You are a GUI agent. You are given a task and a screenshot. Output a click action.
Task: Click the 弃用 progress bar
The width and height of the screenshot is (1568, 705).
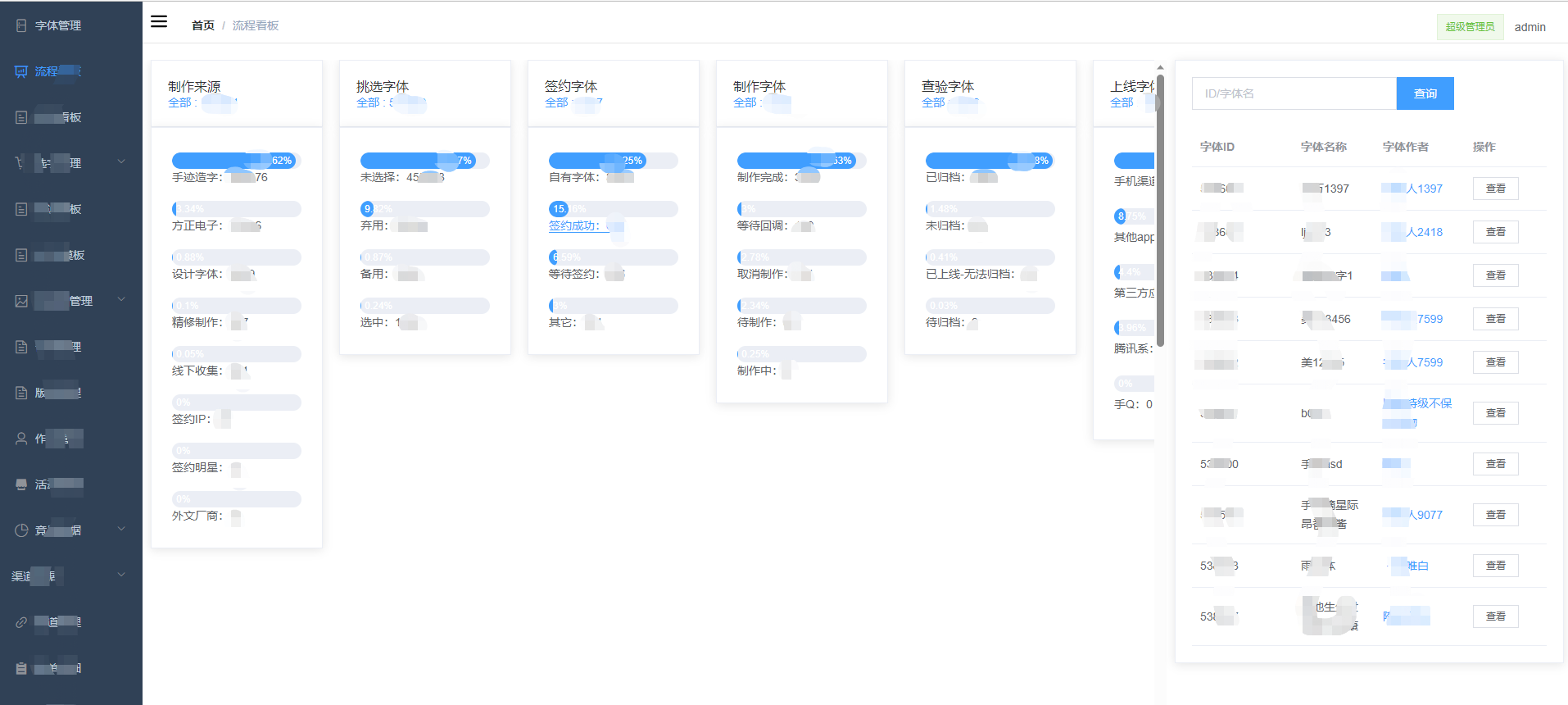click(424, 209)
